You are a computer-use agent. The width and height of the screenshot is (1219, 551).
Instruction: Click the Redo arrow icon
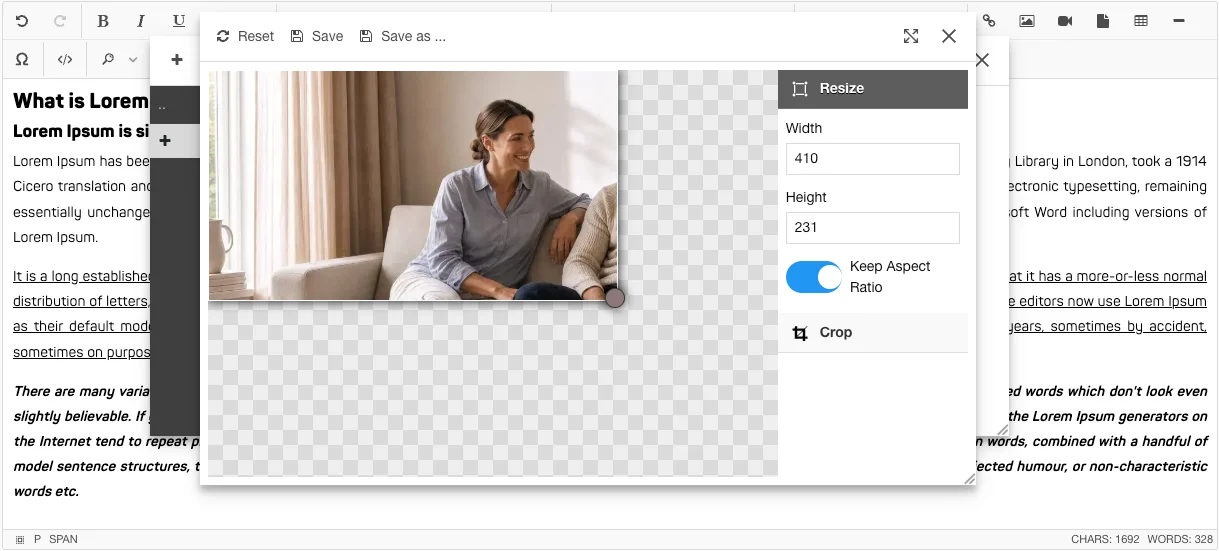coord(60,21)
